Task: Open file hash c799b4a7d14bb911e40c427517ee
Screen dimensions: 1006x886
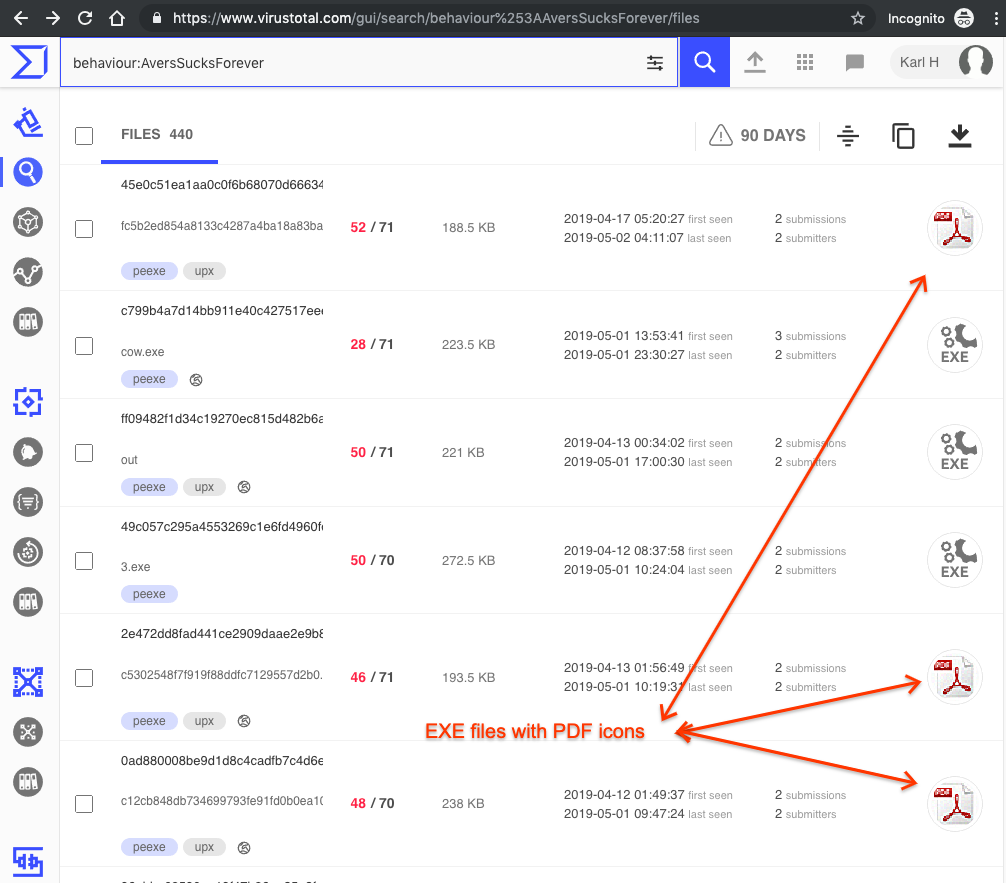Action: pyautogui.click(x=222, y=311)
